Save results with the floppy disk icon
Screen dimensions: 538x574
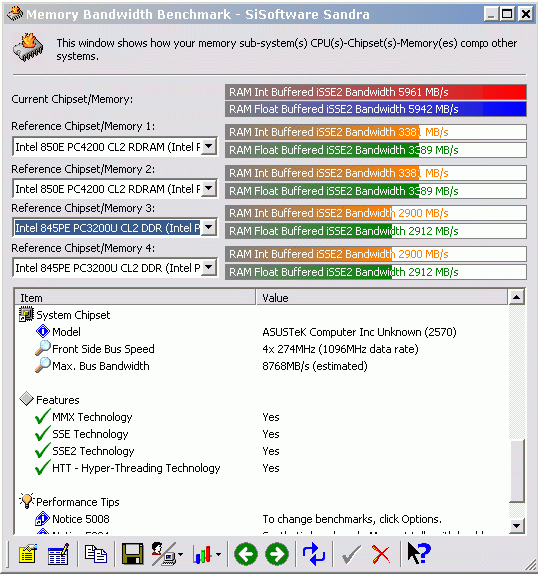tap(132, 554)
